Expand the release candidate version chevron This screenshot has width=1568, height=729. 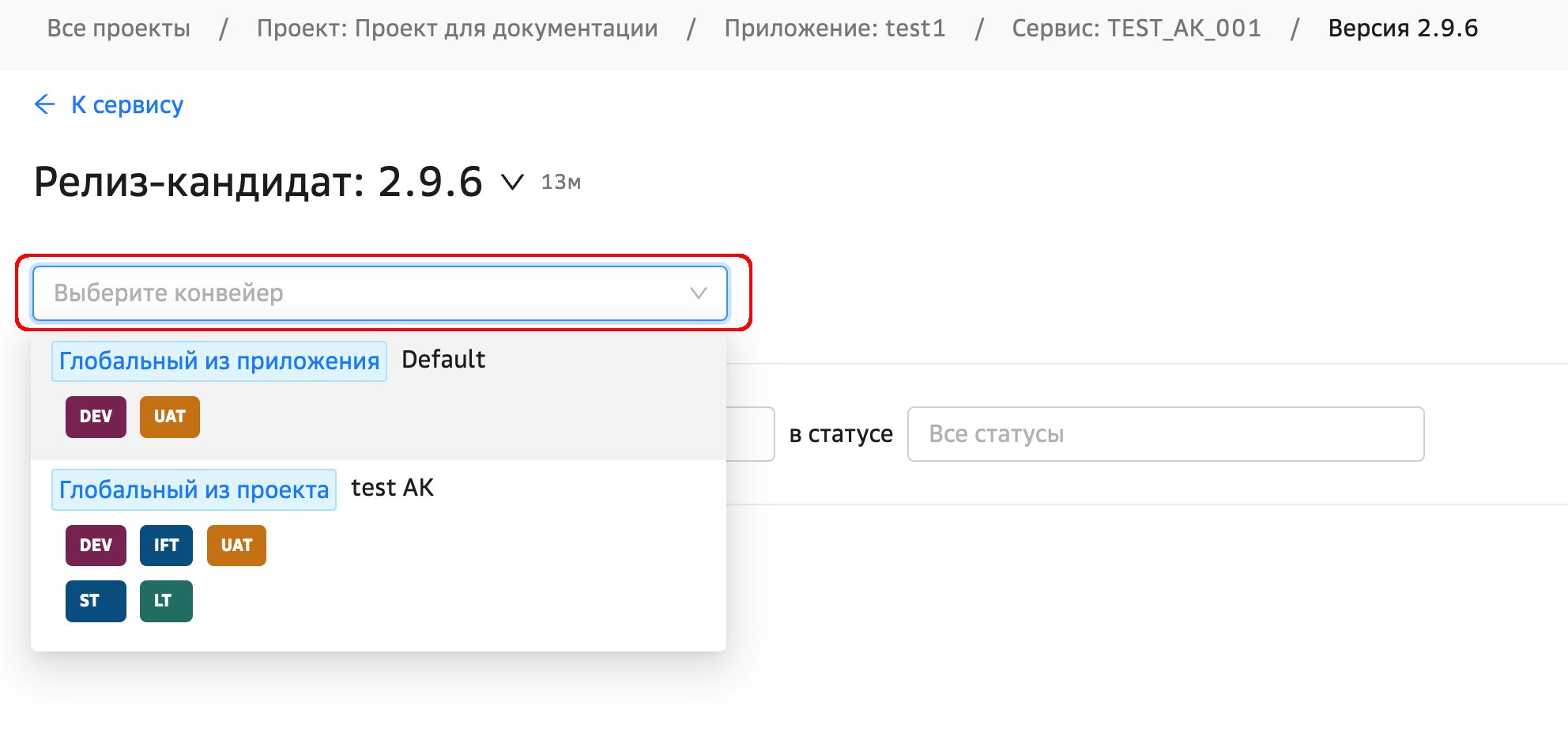click(512, 183)
